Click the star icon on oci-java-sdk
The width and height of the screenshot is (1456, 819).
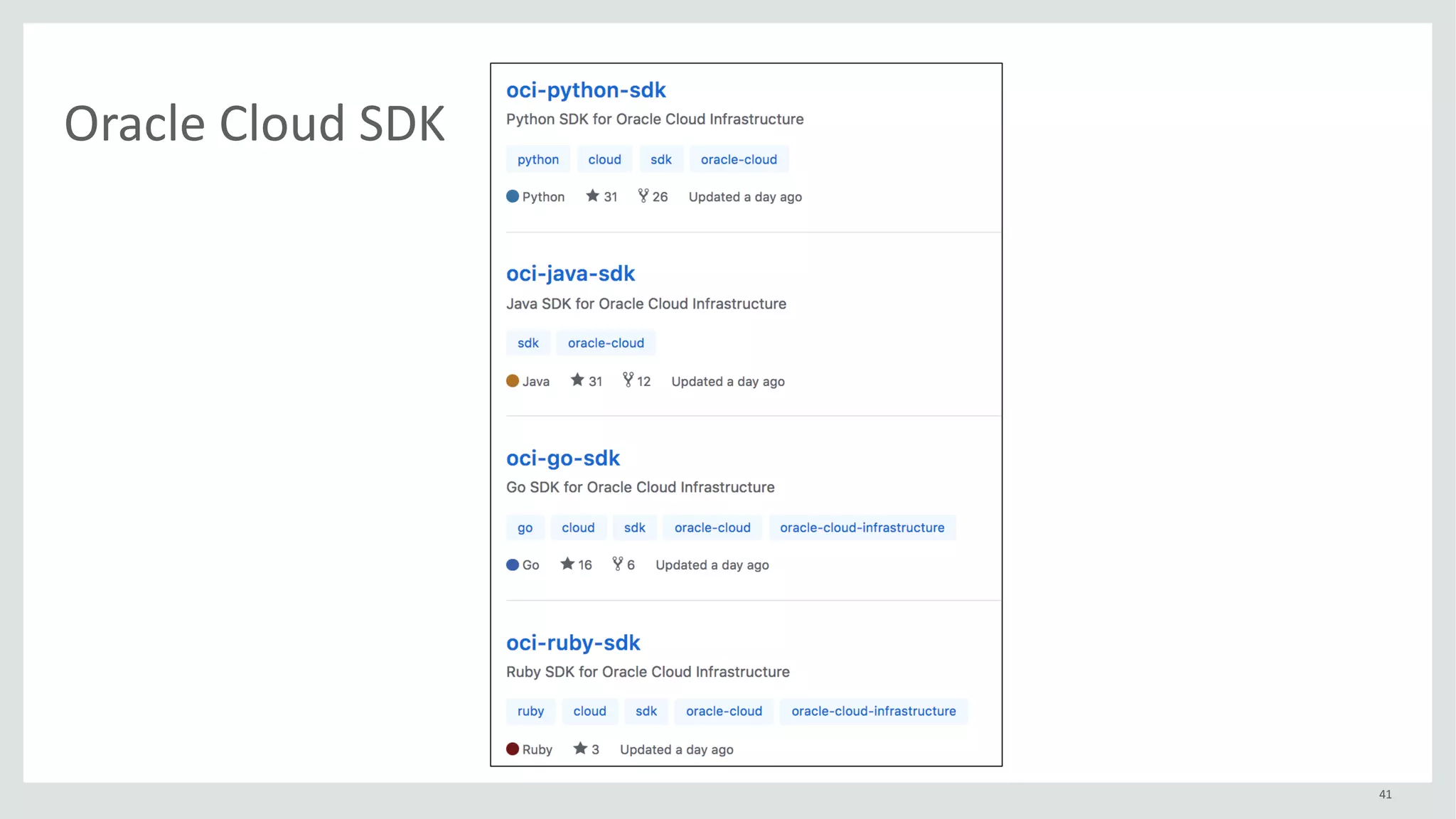577,380
